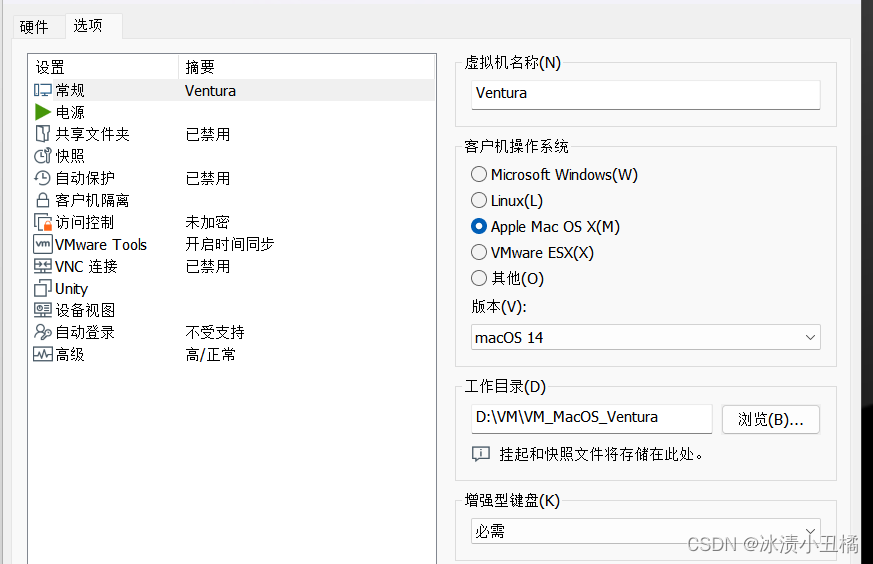The width and height of the screenshot is (873, 564).
Task: Select the Microsoft Windows(W) radio button
Action: tap(479, 174)
